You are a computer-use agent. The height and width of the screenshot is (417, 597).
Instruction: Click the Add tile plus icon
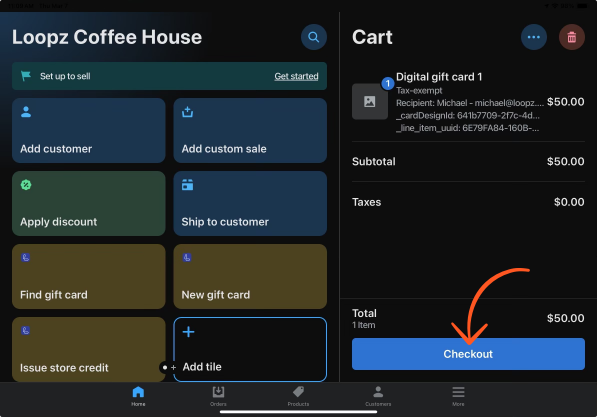(x=188, y=332)
